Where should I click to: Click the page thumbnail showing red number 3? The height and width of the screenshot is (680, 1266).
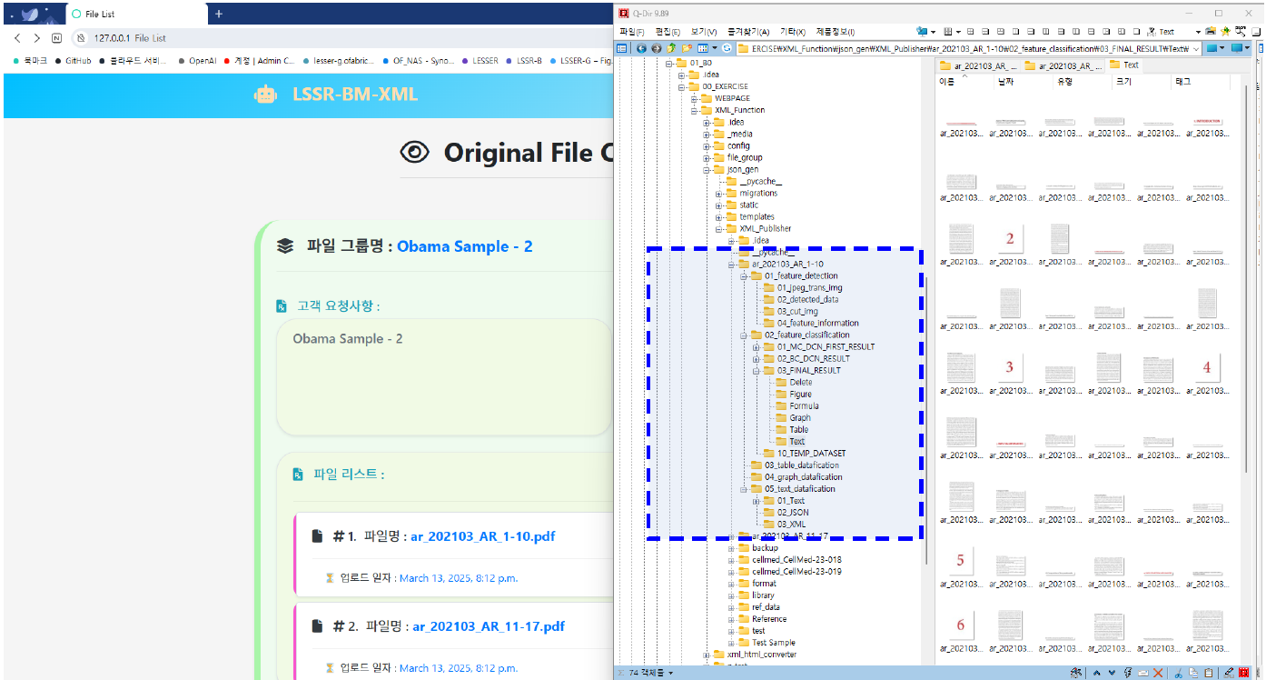pyautogui.click(x=1009, y=368)
